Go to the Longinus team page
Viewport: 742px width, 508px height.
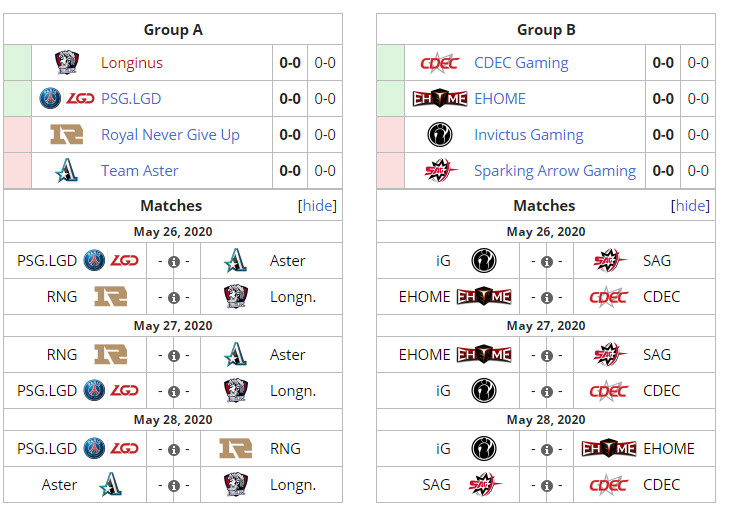click(x=132, y=63)
